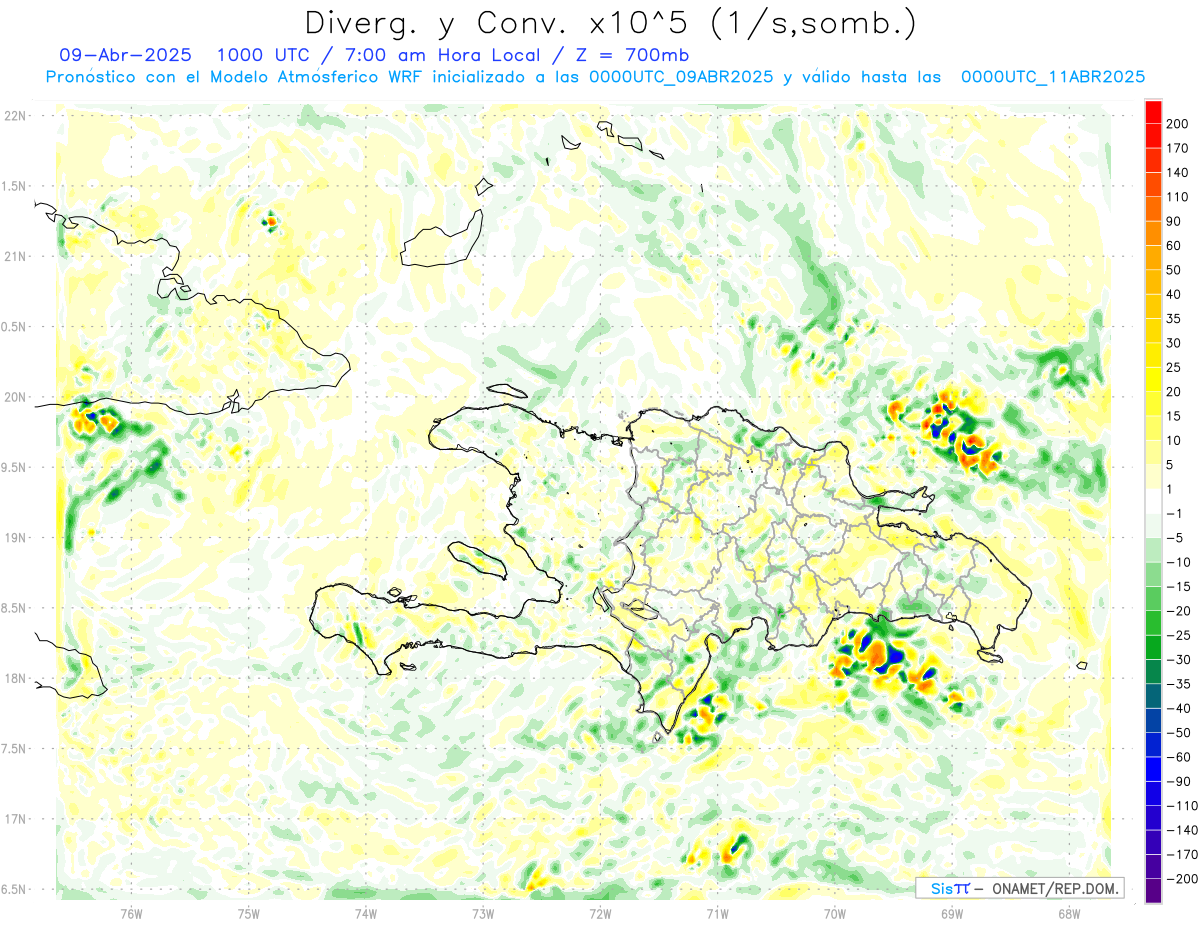Click the -200 value on color scale
The image size is (1200, 927).
1181,879
